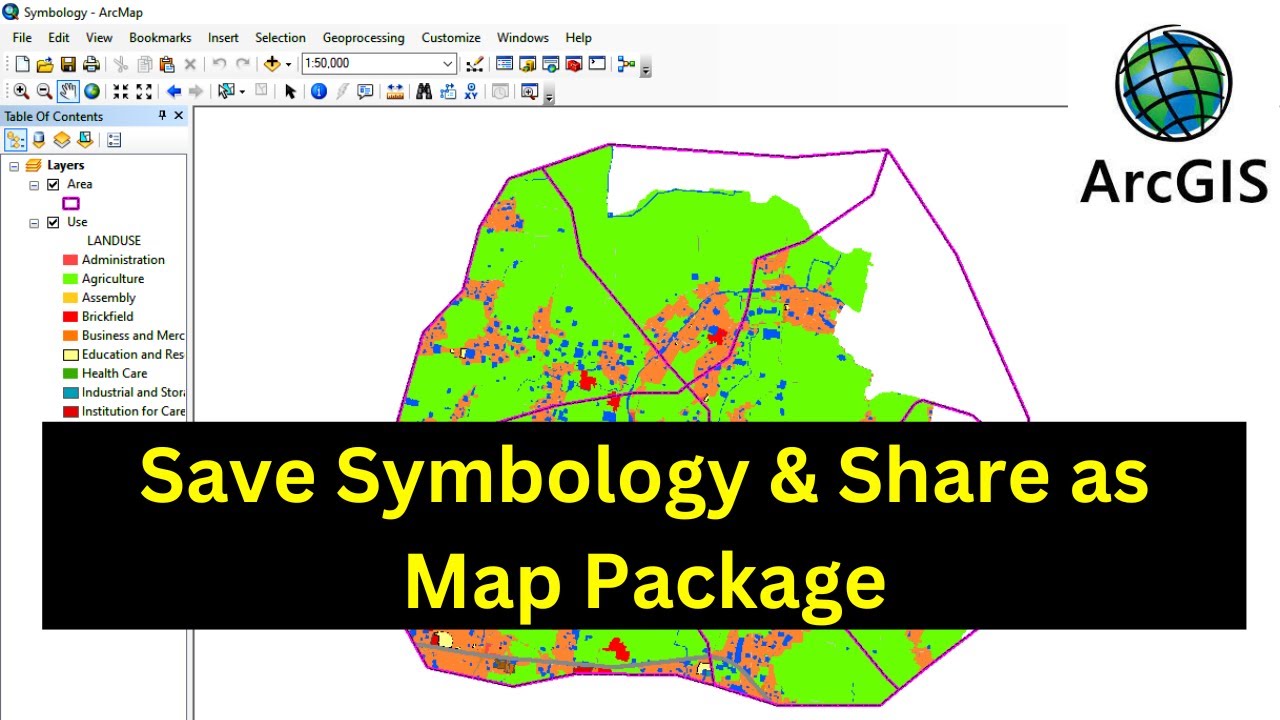Viewport: 1280px width, 720px height.
Task: Click the Full Extent globe icon
Action: pyautogui.click(x=92, y=91)
